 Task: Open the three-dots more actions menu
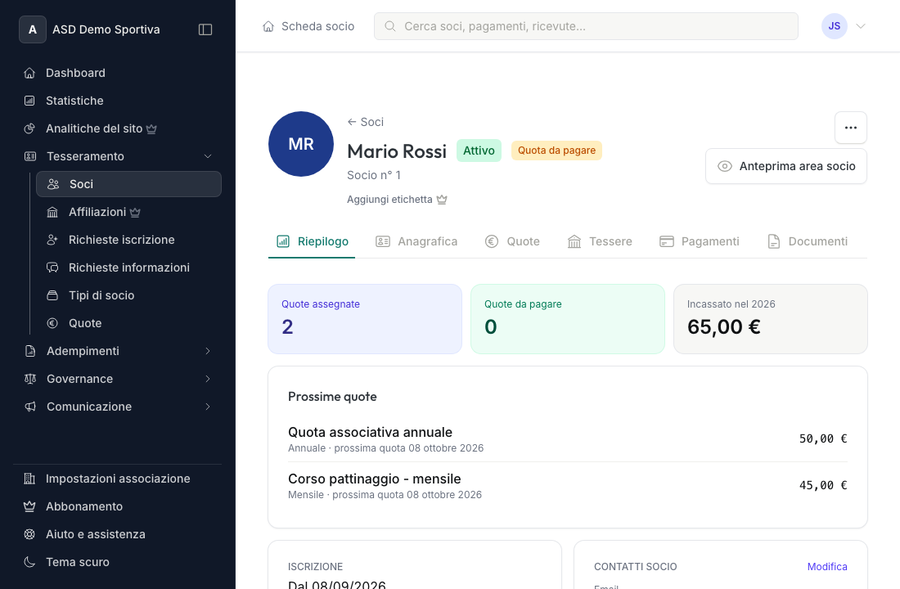click(x=851, y=127)
